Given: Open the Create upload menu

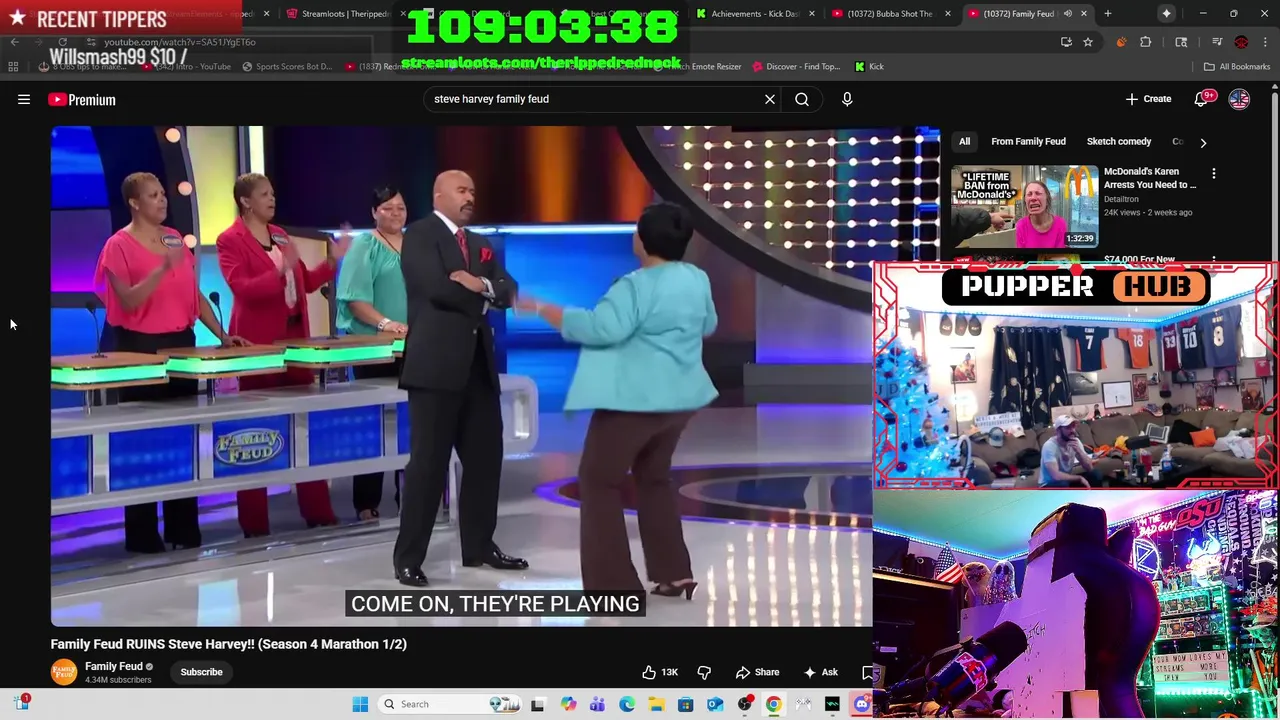Looking at the screenshot, I should coord(1148,99).
